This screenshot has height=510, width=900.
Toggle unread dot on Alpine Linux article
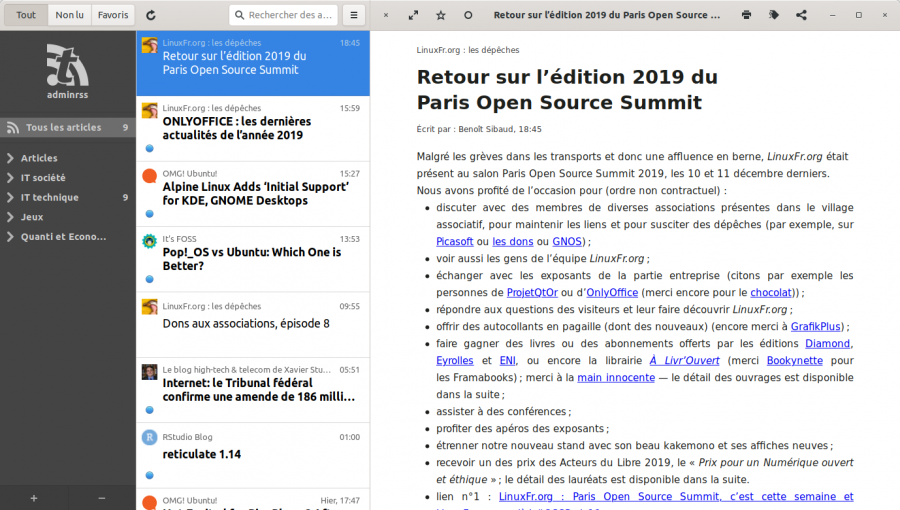(x=150, y=214)
